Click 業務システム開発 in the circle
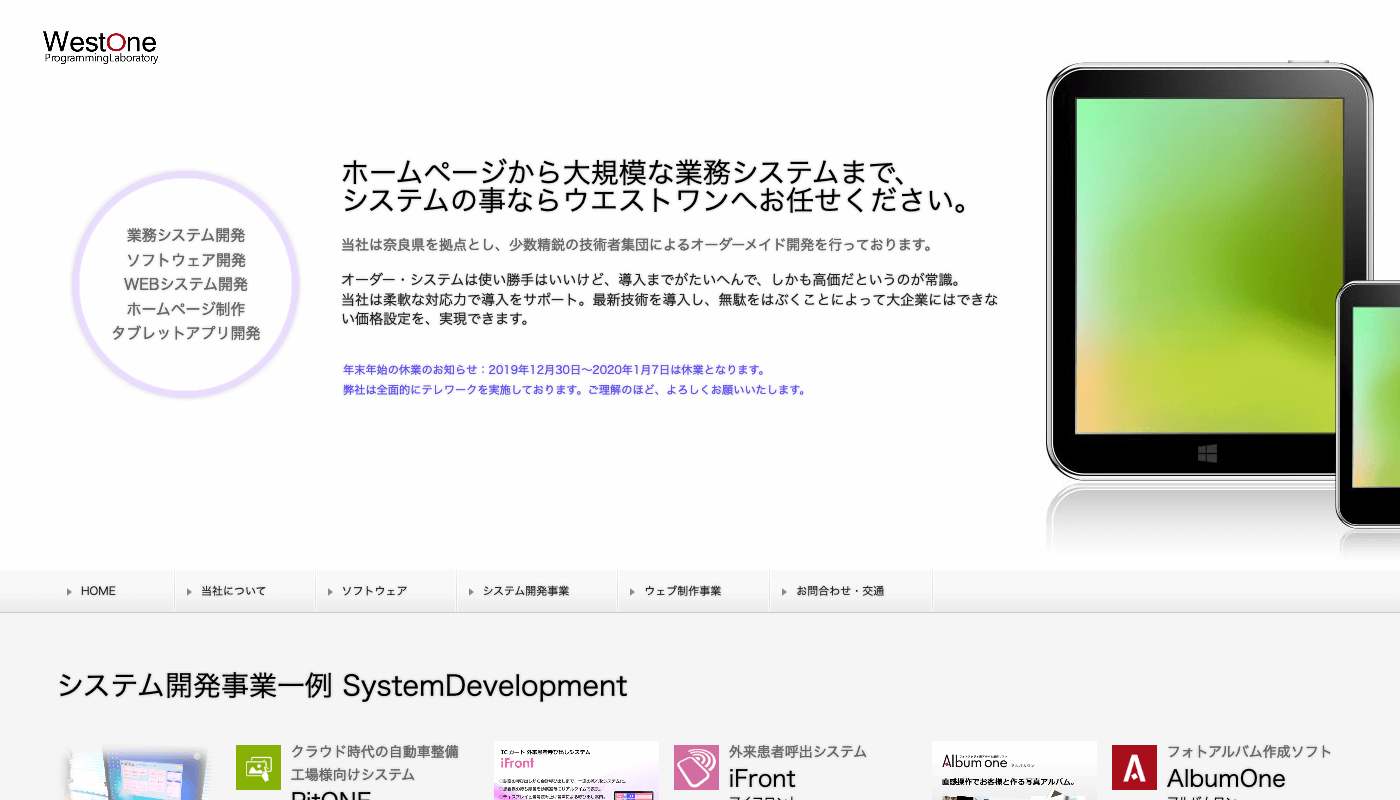This screenshot has width=1400, height=800. [x=186, y=236]
